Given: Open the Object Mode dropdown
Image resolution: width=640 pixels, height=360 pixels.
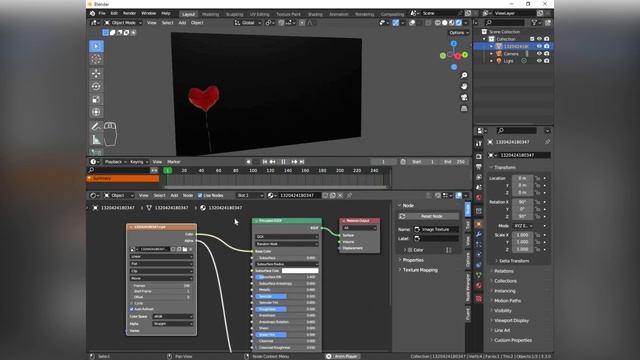Looking at the screenshot, I should click(123, 23).
